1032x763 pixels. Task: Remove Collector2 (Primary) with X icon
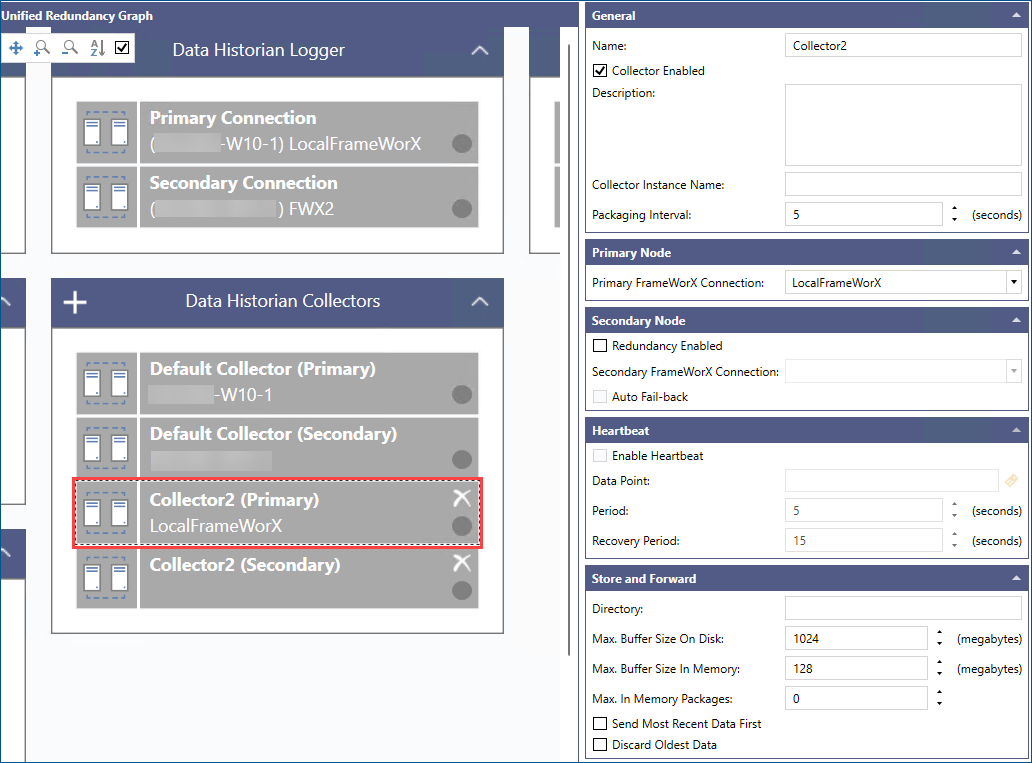461,498
